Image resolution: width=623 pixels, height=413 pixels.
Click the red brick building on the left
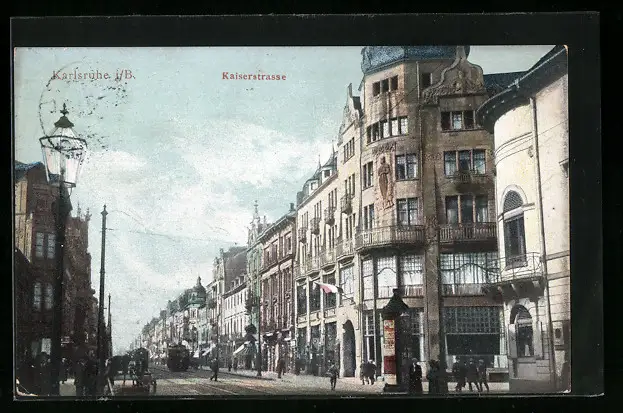(x=40, y=260)
